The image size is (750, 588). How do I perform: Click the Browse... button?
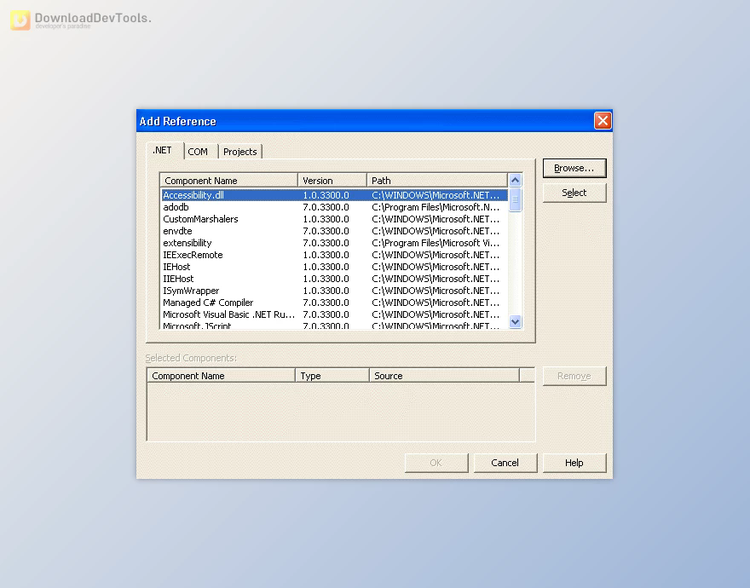(574, 168)
